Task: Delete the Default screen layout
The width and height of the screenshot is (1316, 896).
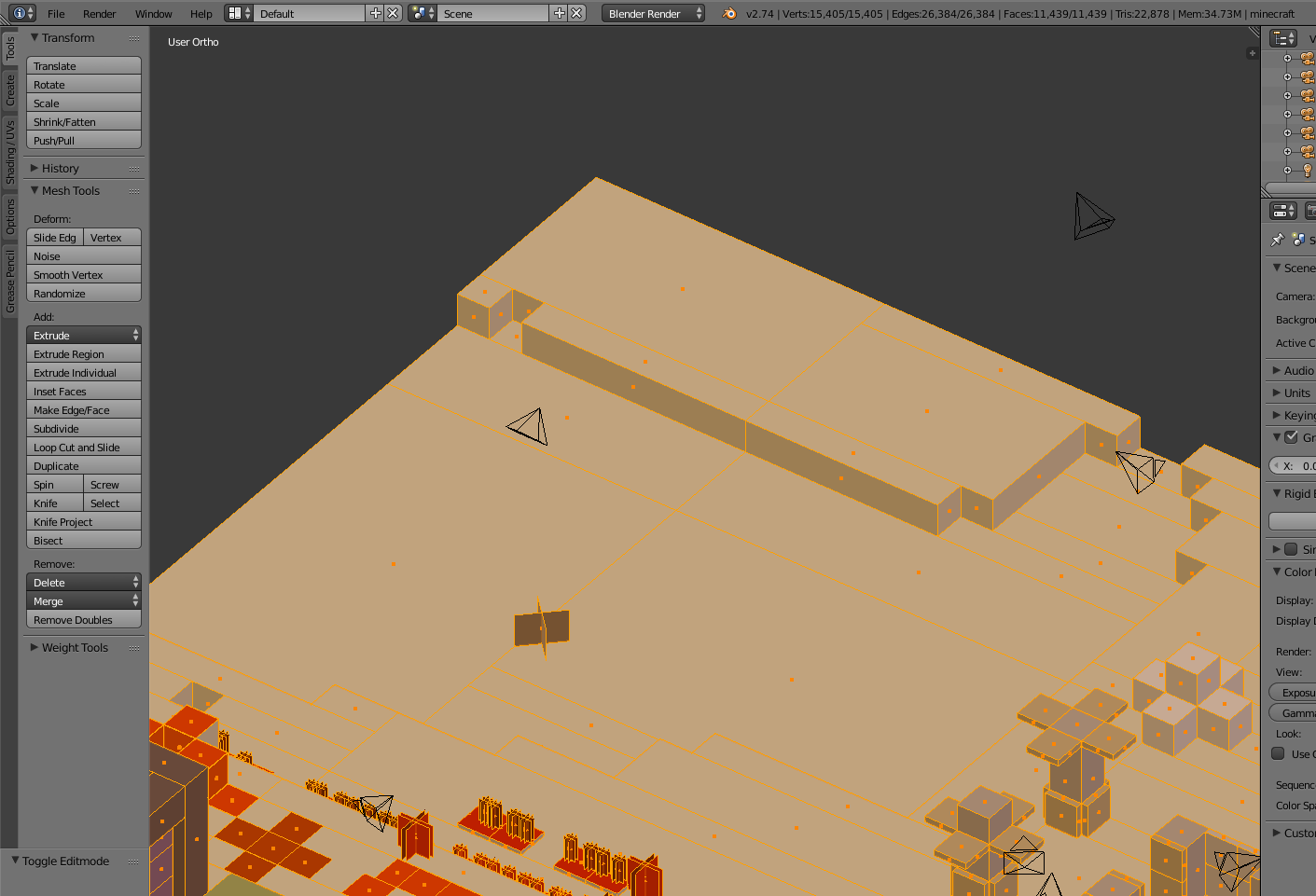Action: click(x=393, y=13)
